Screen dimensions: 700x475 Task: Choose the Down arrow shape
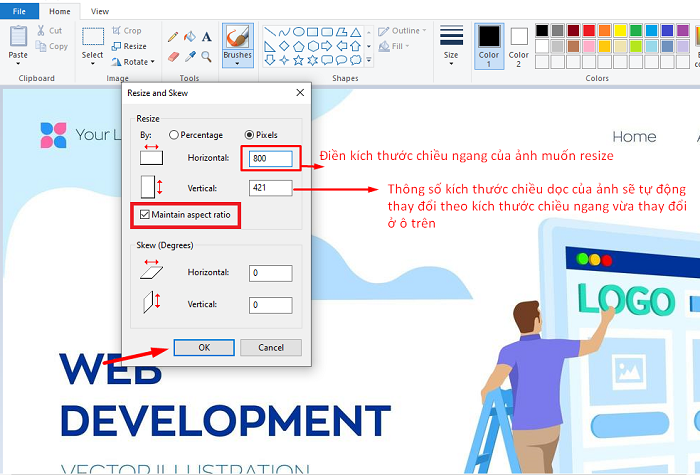point(270,60)
